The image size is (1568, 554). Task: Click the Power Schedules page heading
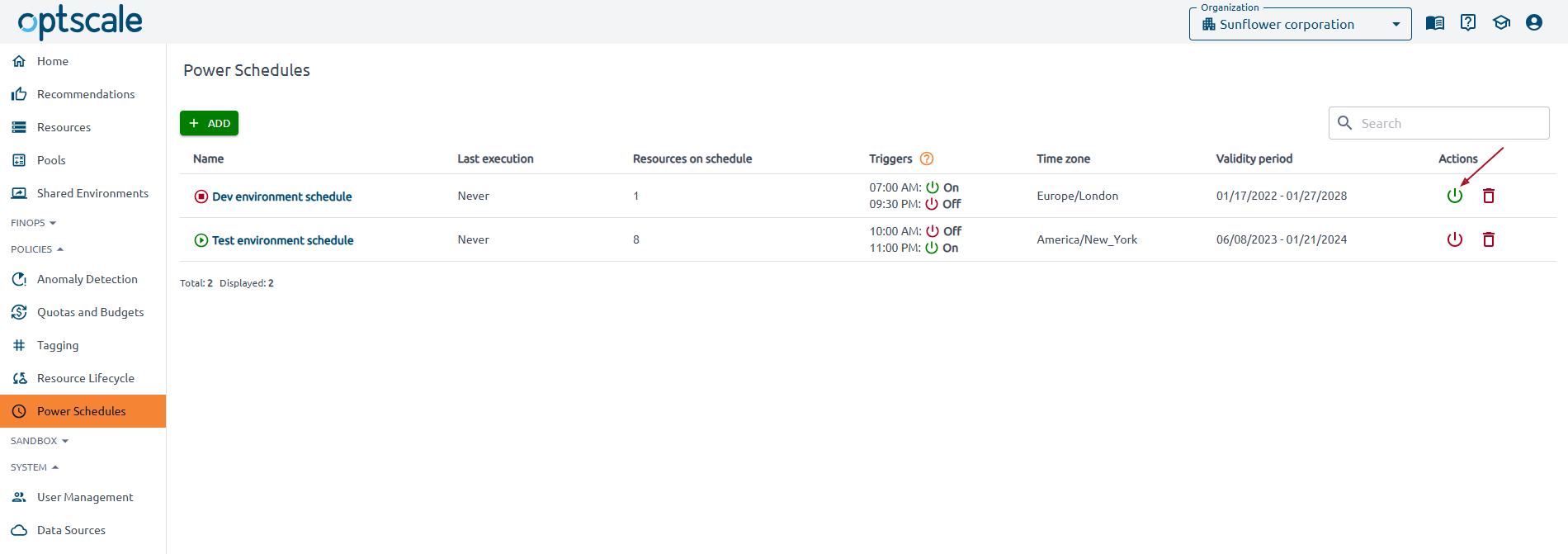tap(247, 70)
